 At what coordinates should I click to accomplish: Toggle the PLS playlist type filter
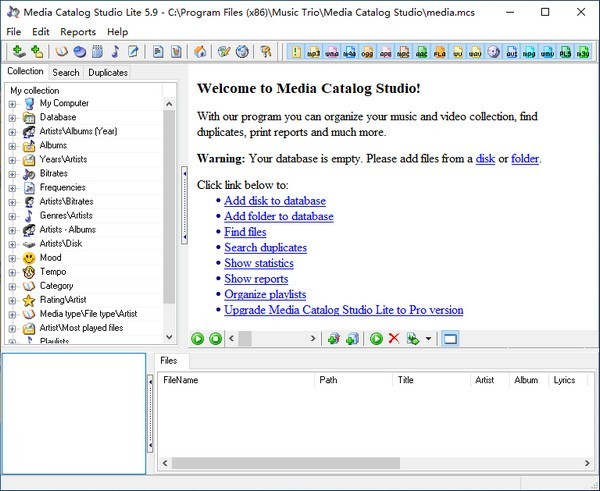pyautogui.click(x=566, y=52)
